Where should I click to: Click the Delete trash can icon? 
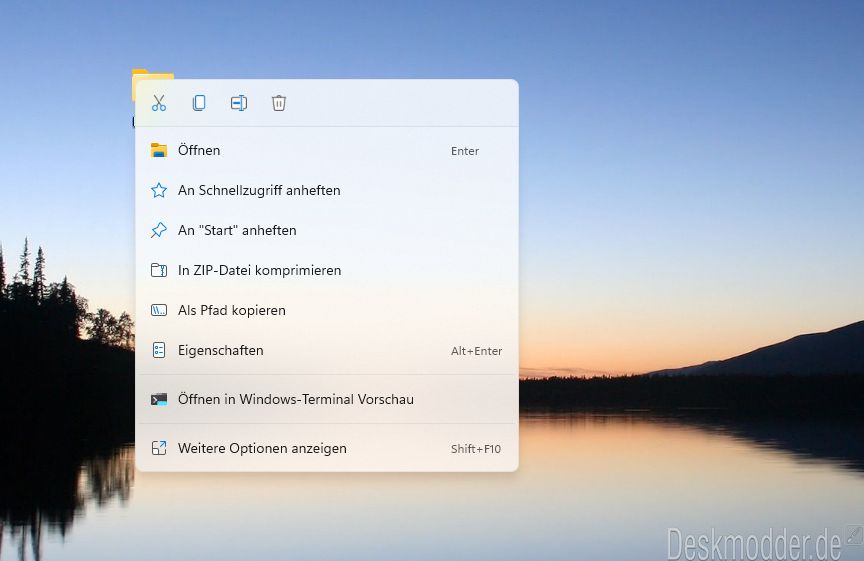pos(279,103)
